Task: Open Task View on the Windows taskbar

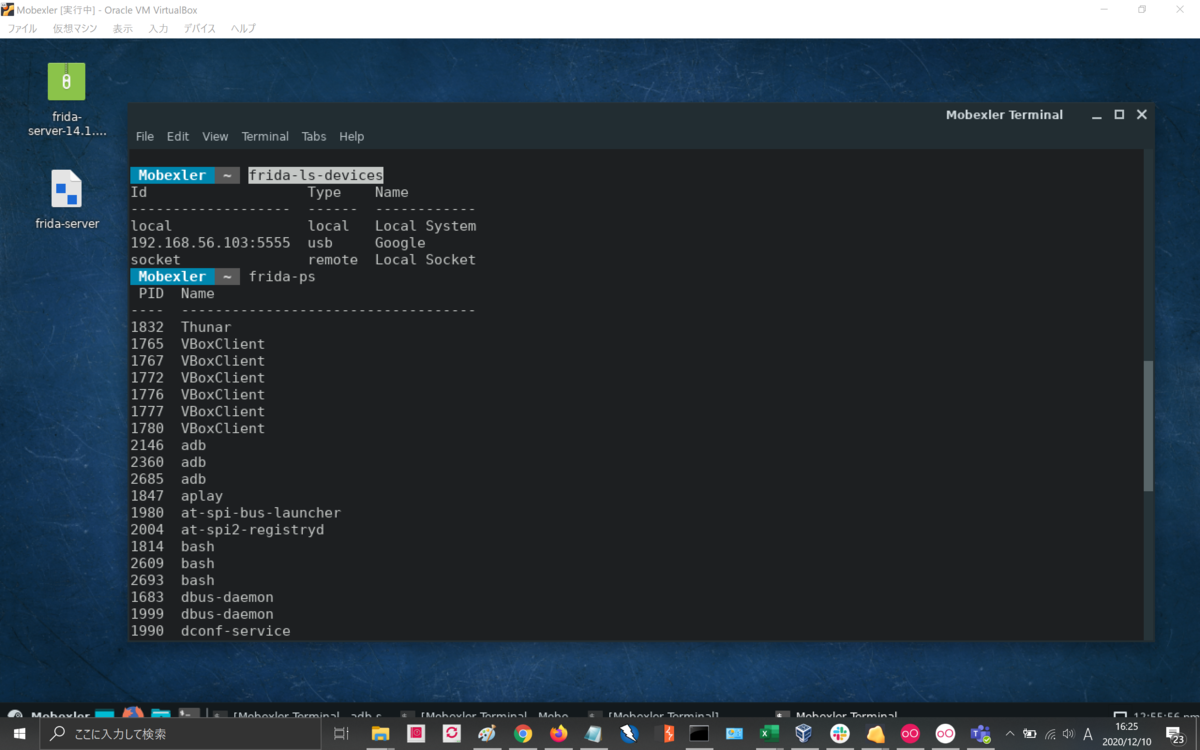Action: [x=341, y=734]
